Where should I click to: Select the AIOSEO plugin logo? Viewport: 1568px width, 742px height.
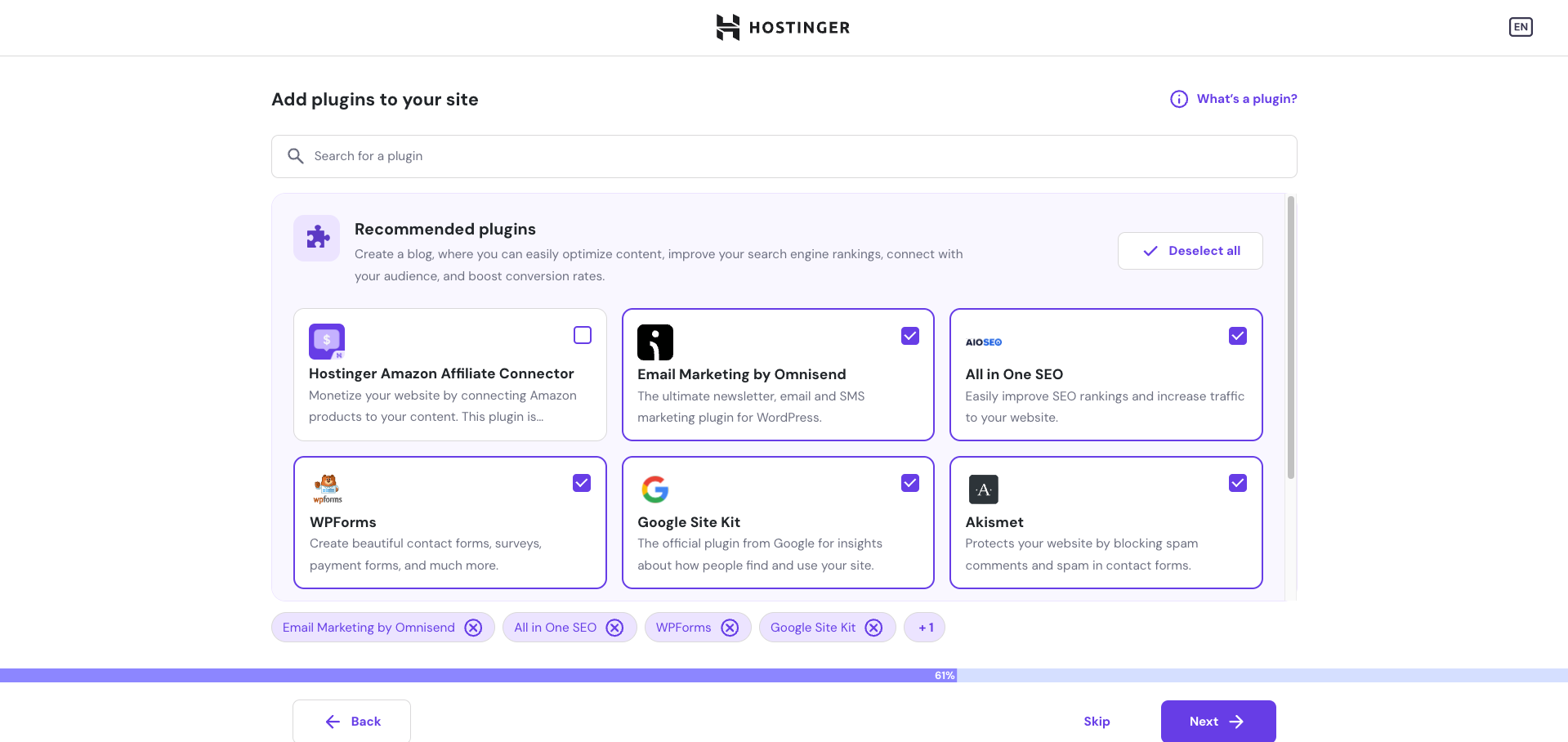(x=983, y=342)
